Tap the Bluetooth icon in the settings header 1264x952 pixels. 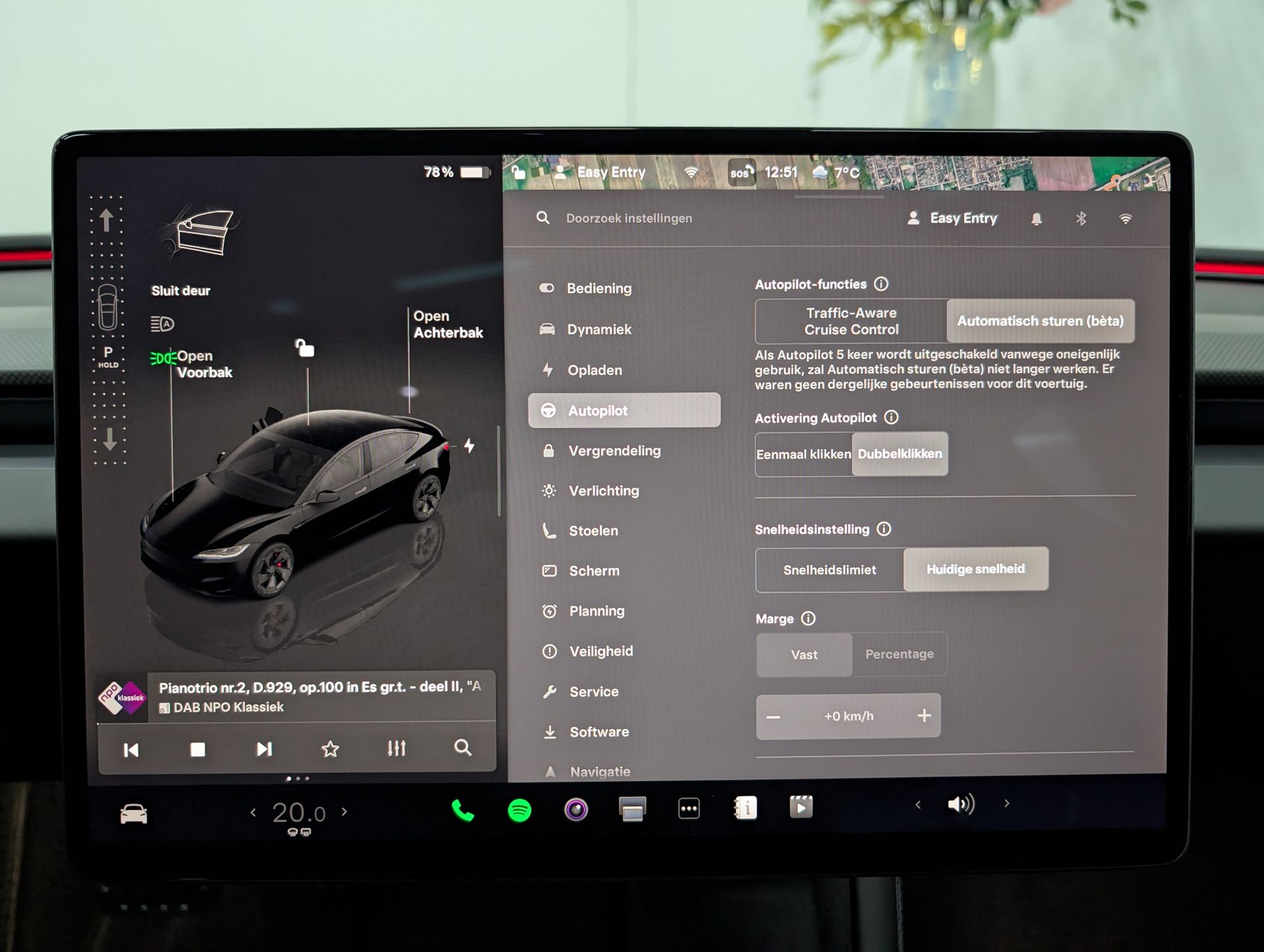(1081, 219)
